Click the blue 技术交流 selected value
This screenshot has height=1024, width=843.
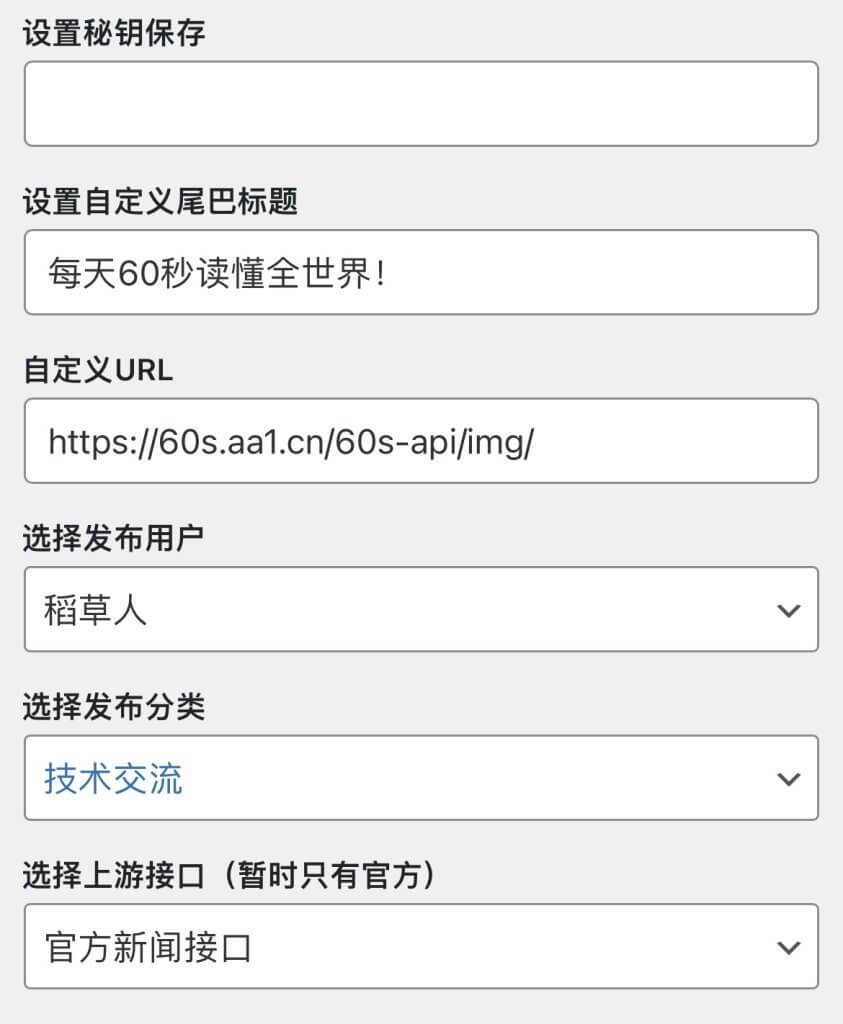pos(113,778)
